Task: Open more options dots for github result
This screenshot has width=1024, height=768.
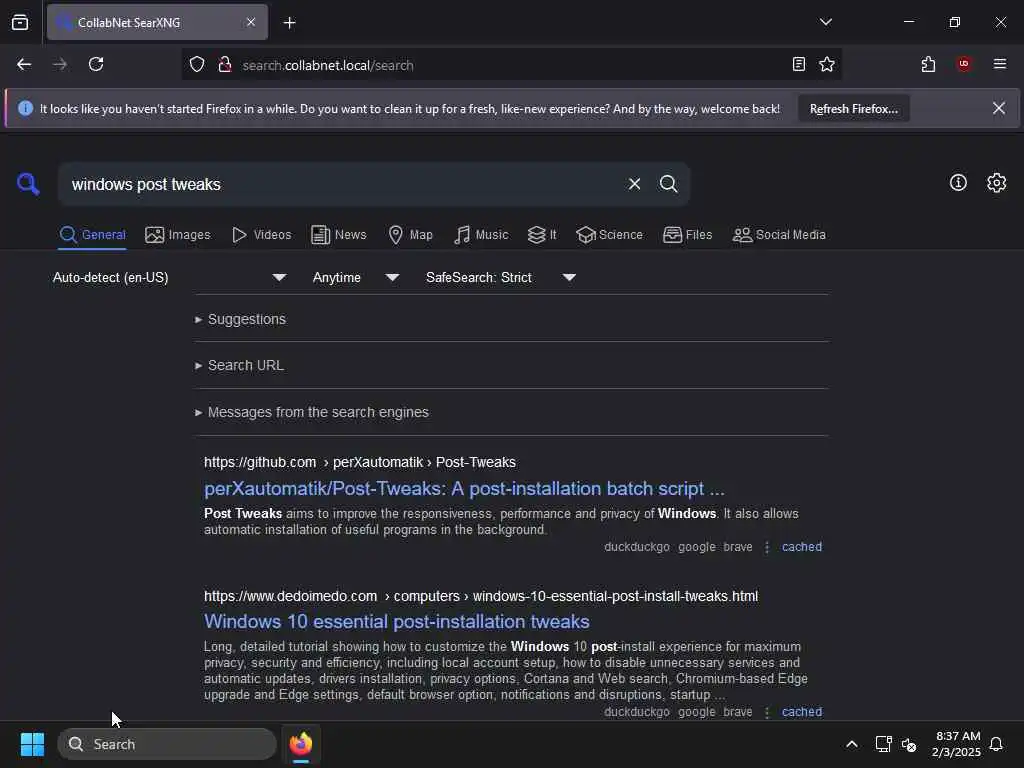Action: click(x=767, y=547)
